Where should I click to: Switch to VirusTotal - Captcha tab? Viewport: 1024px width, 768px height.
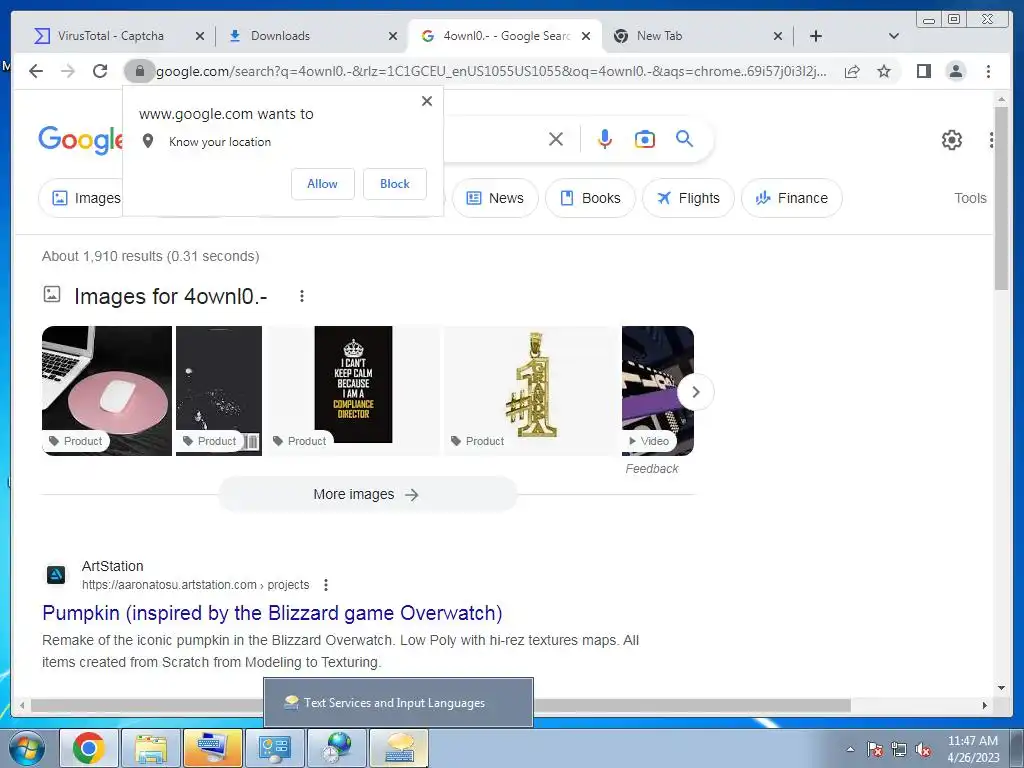[111, 36]
